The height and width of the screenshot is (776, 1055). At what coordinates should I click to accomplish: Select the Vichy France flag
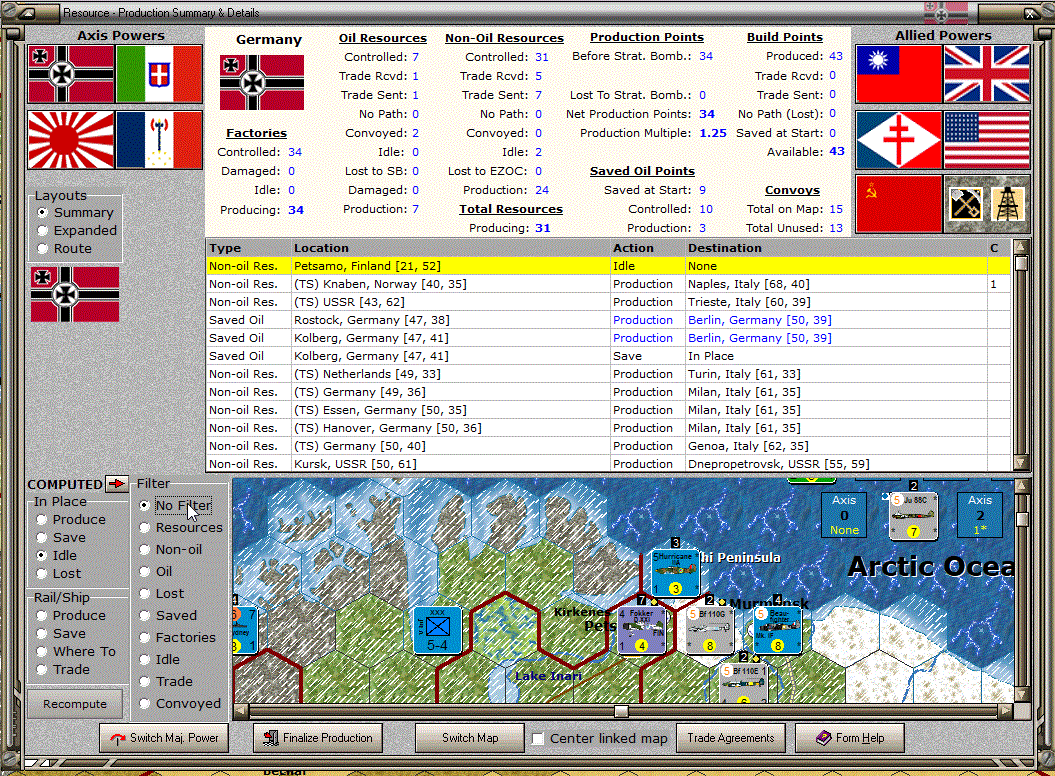click(159, 140)
